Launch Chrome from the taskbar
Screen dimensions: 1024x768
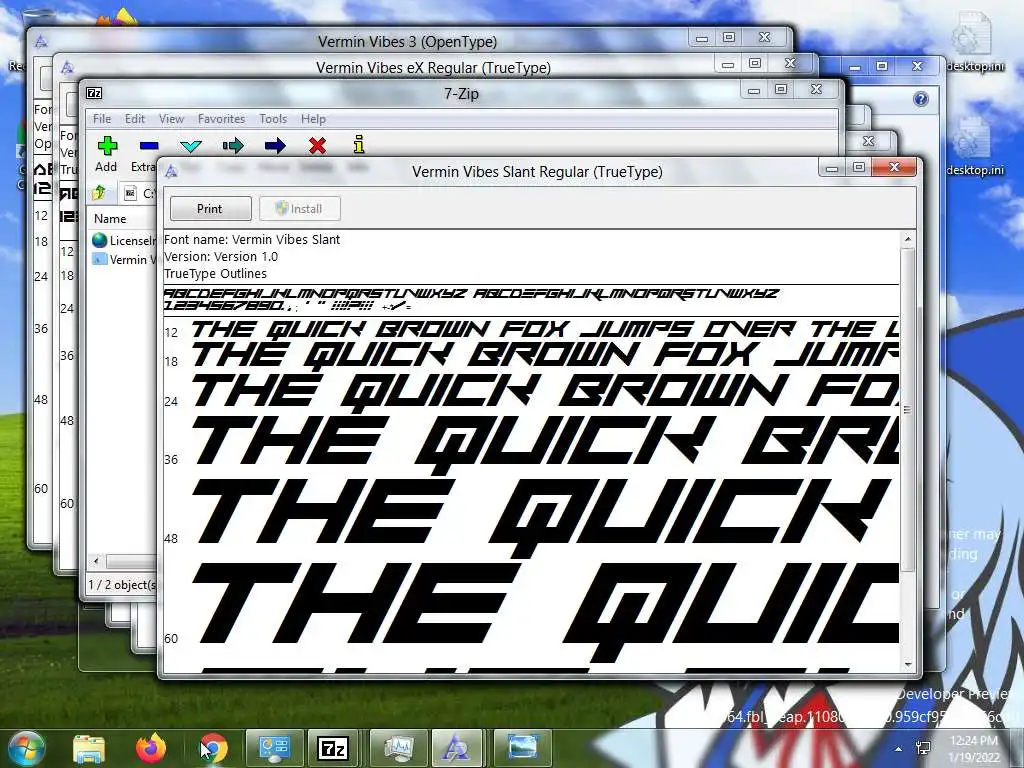pyautogui.click(x=213, y=748)
